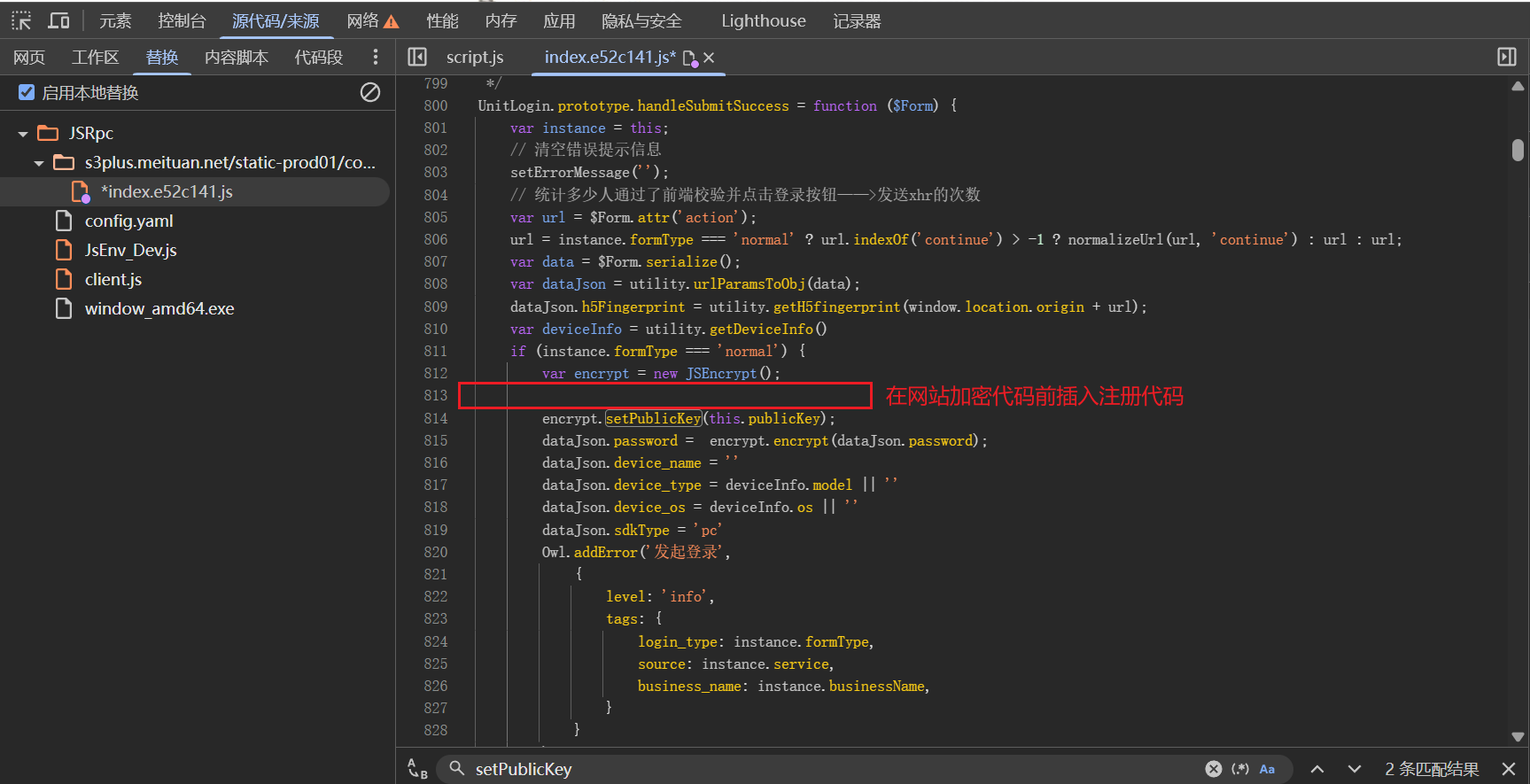This screenshot has width=1530, height=784.
Task: Toggle the find and replace mode button
Action: coord(417,769)
